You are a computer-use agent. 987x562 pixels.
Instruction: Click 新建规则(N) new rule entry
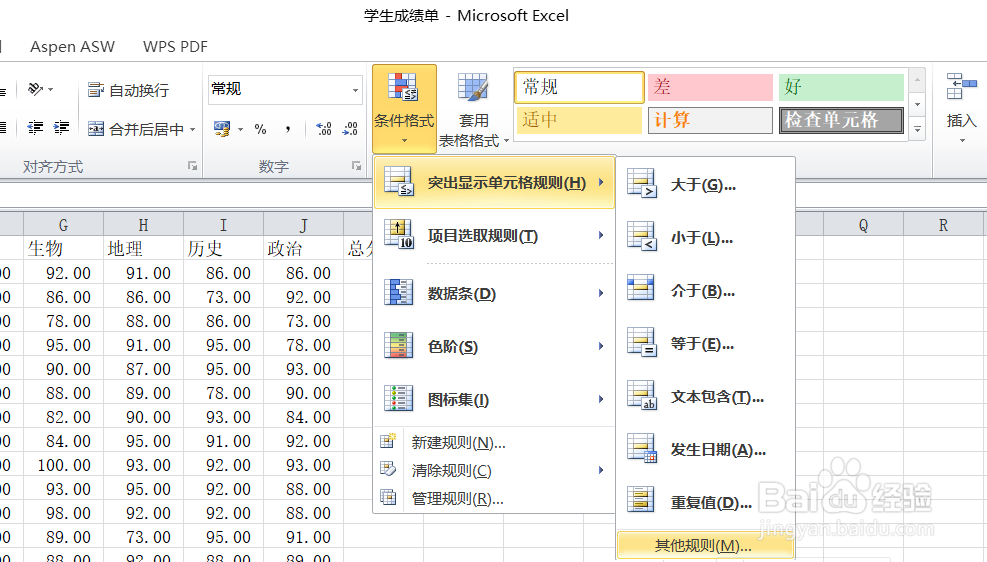click(494, 442)
